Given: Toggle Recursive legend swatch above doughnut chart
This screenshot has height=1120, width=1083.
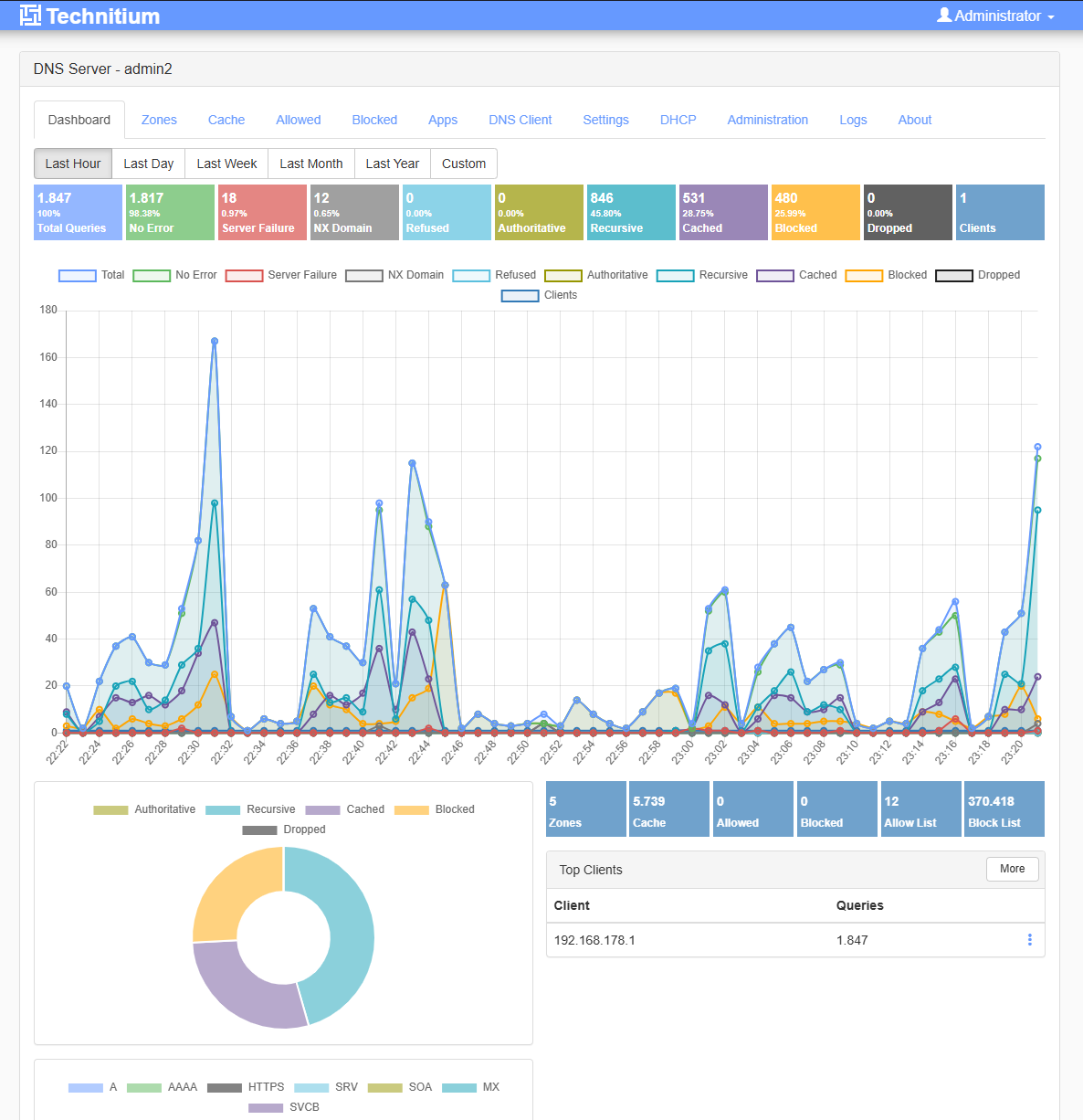Looking at the screenshot, I should click(x=223, y=809).
